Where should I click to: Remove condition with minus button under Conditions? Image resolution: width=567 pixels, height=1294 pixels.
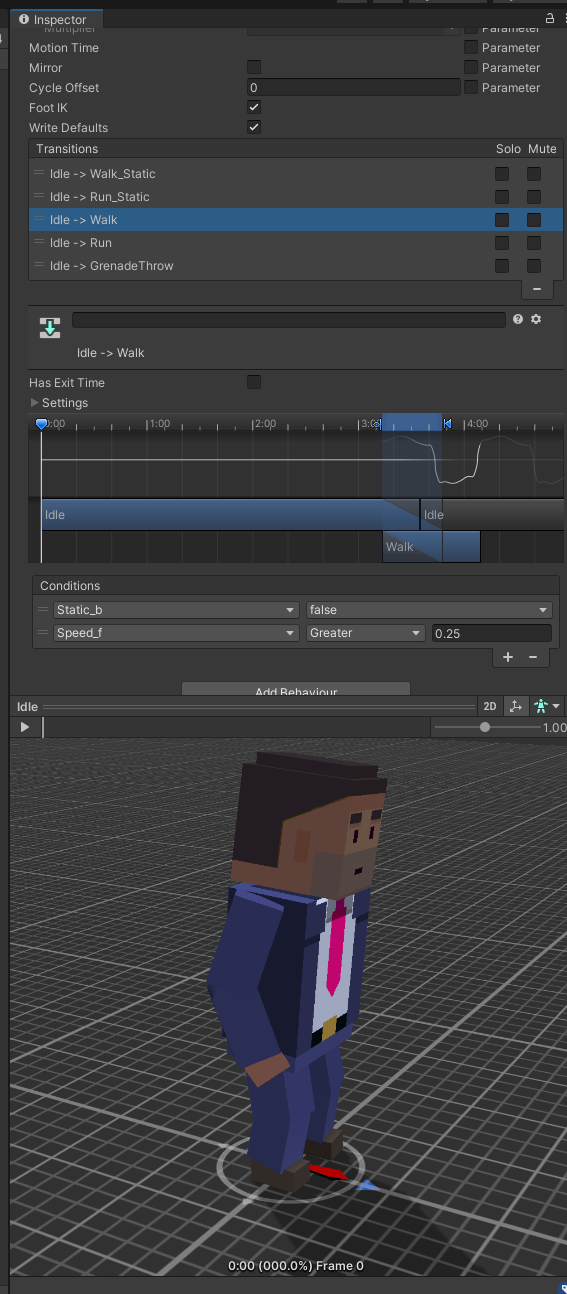point(532,657)
